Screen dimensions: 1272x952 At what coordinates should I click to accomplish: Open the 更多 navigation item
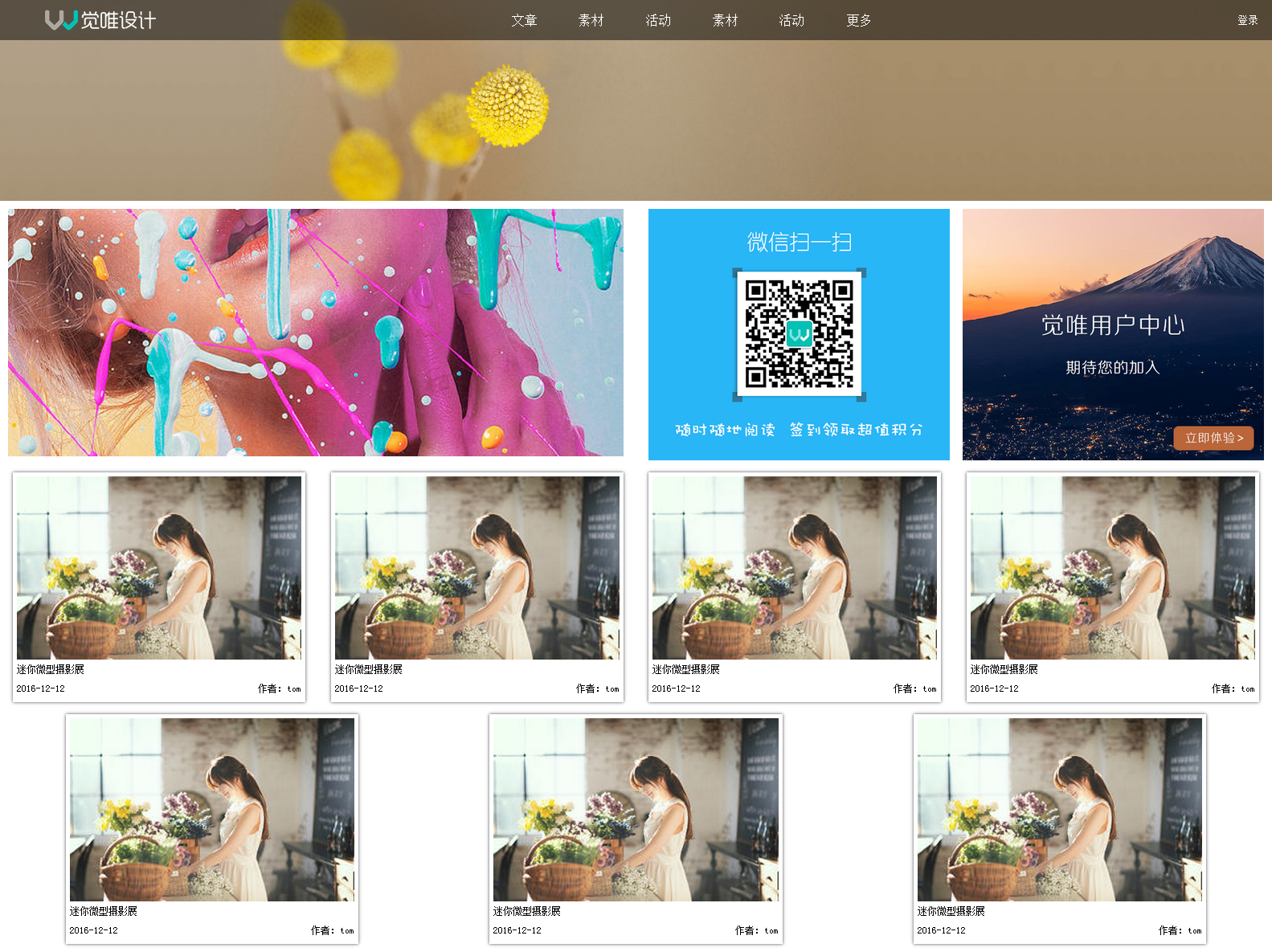859,20
